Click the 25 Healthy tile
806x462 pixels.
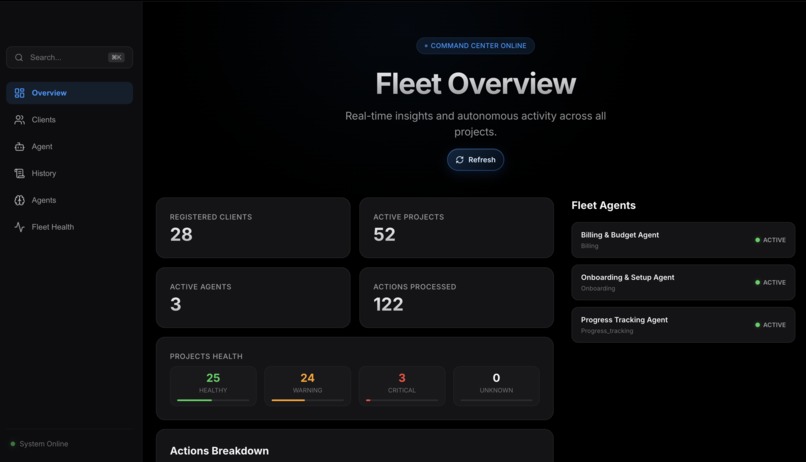coord(213,386)
